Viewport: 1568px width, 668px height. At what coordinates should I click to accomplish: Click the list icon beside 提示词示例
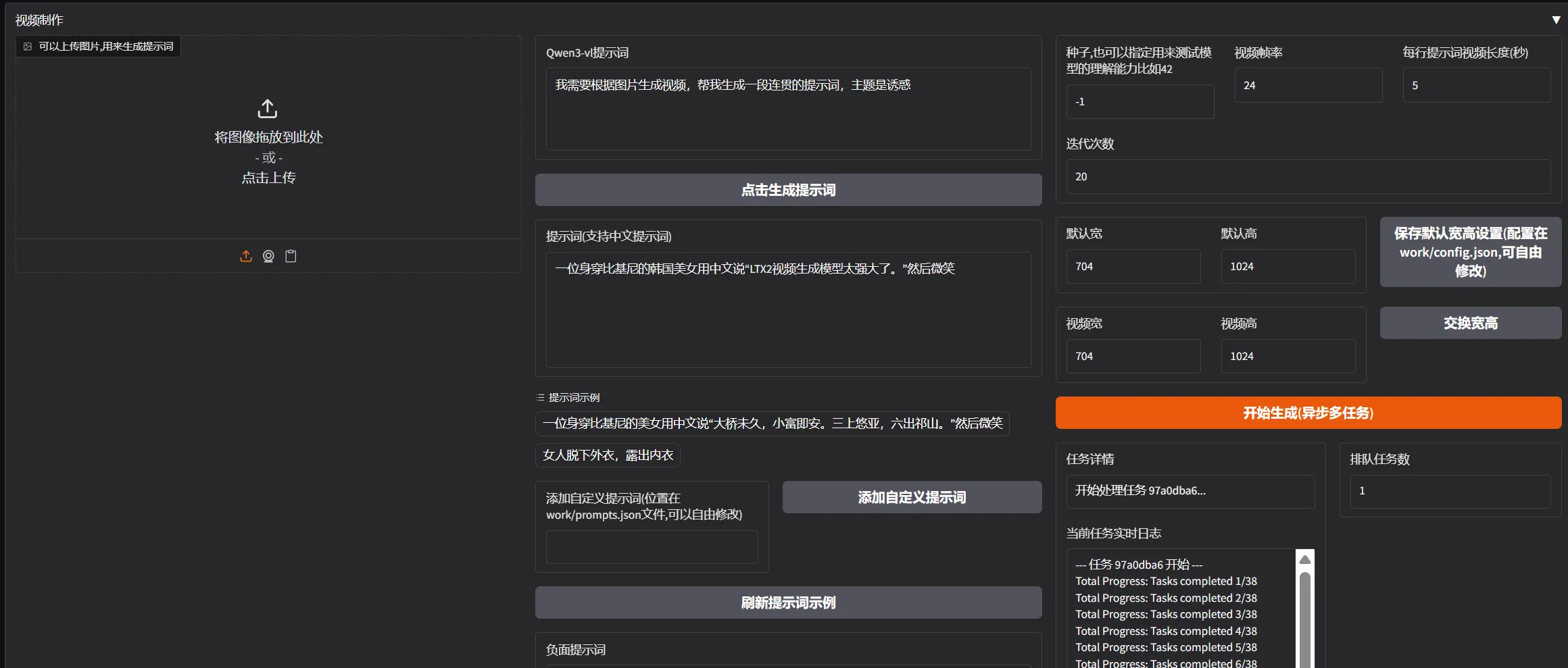coord(539,397)
